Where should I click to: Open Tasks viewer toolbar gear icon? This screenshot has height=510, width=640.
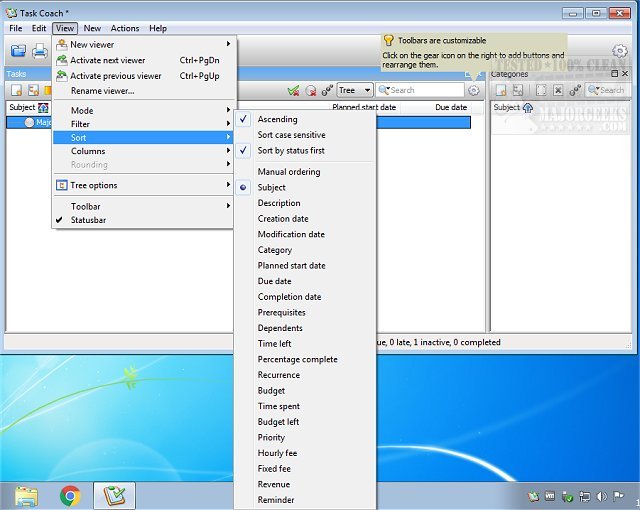pos(473,90)
